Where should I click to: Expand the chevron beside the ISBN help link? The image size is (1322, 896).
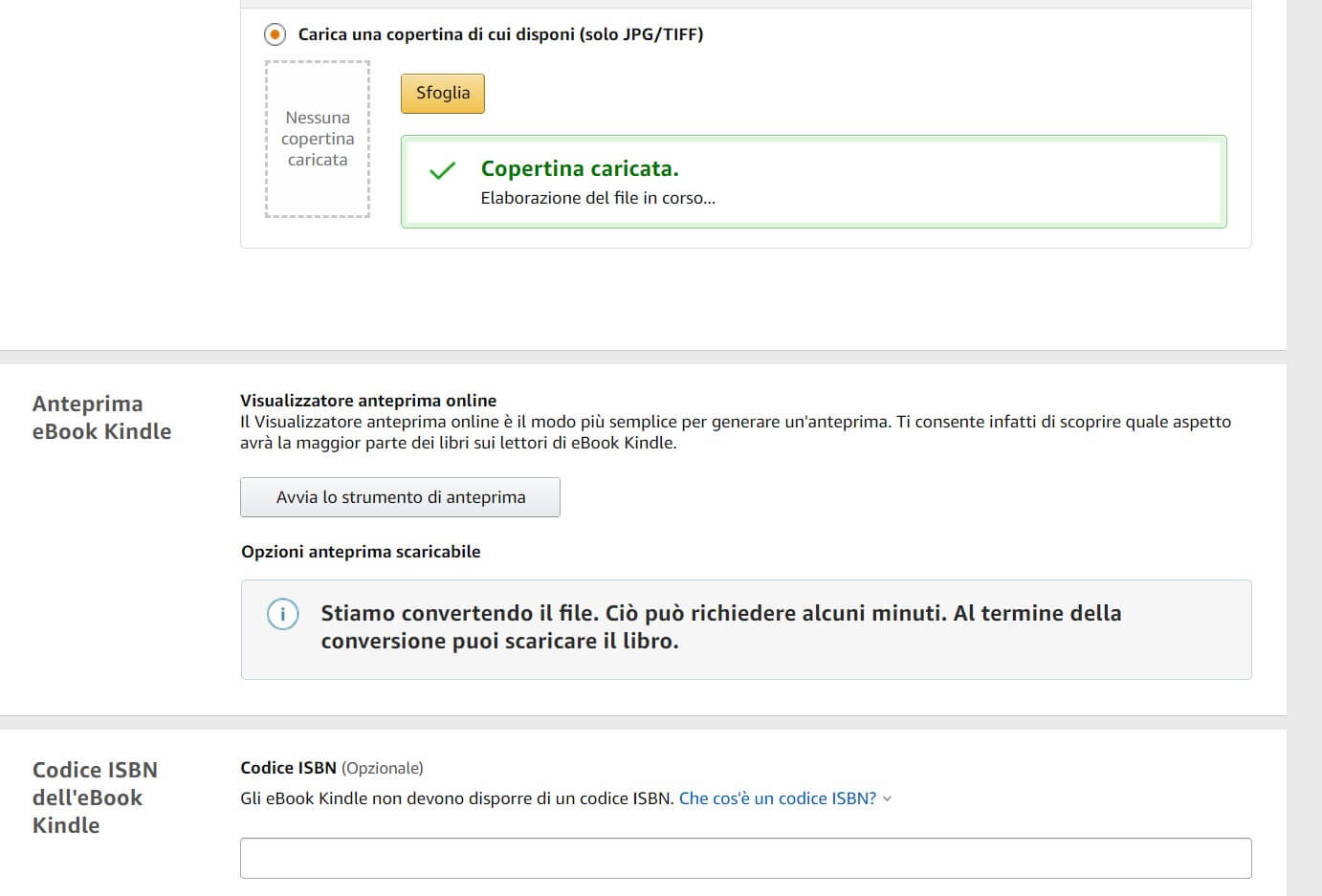pos(887,799)
